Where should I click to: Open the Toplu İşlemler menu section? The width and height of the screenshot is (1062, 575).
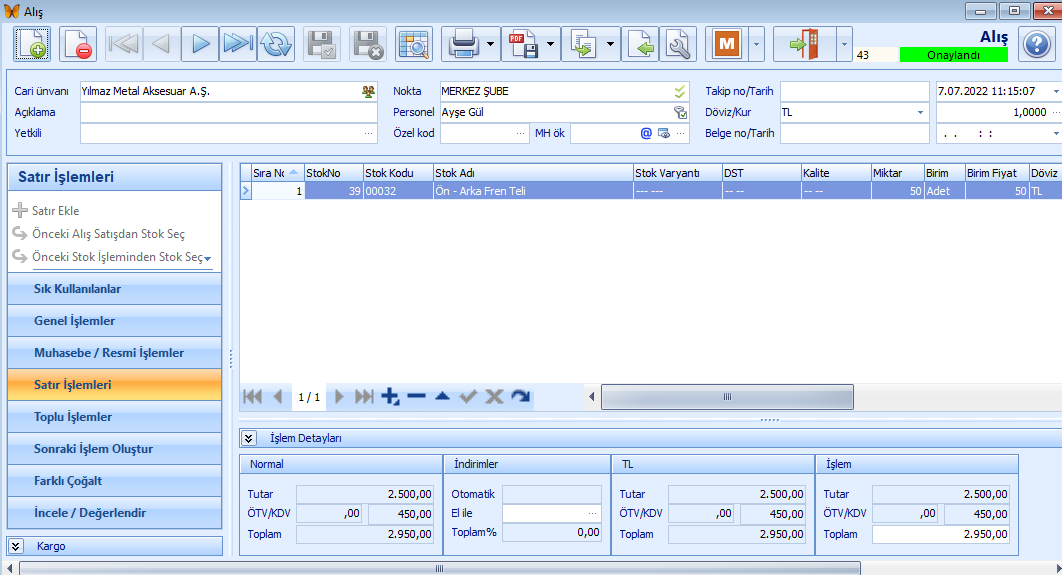[114, 417]
